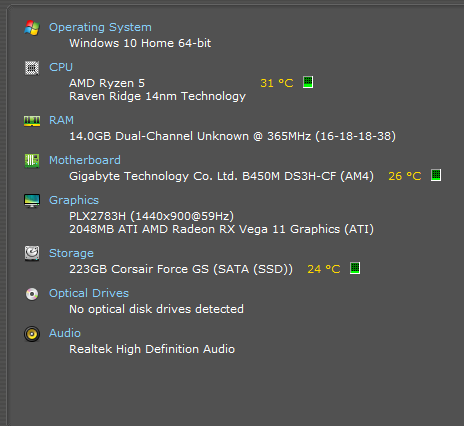Click the storage temperature value 24 °C
The image size is (464, 426).
(x=324, y=269)
